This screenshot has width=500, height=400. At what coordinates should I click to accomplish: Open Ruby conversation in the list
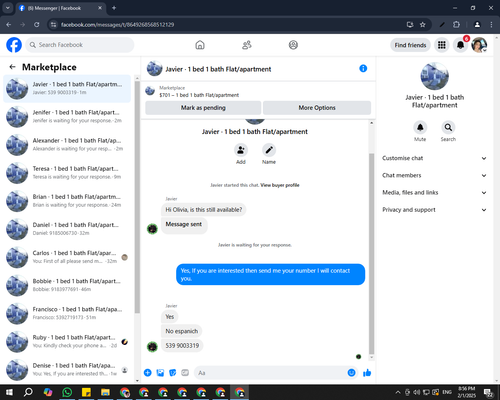(x=67, y=341)
